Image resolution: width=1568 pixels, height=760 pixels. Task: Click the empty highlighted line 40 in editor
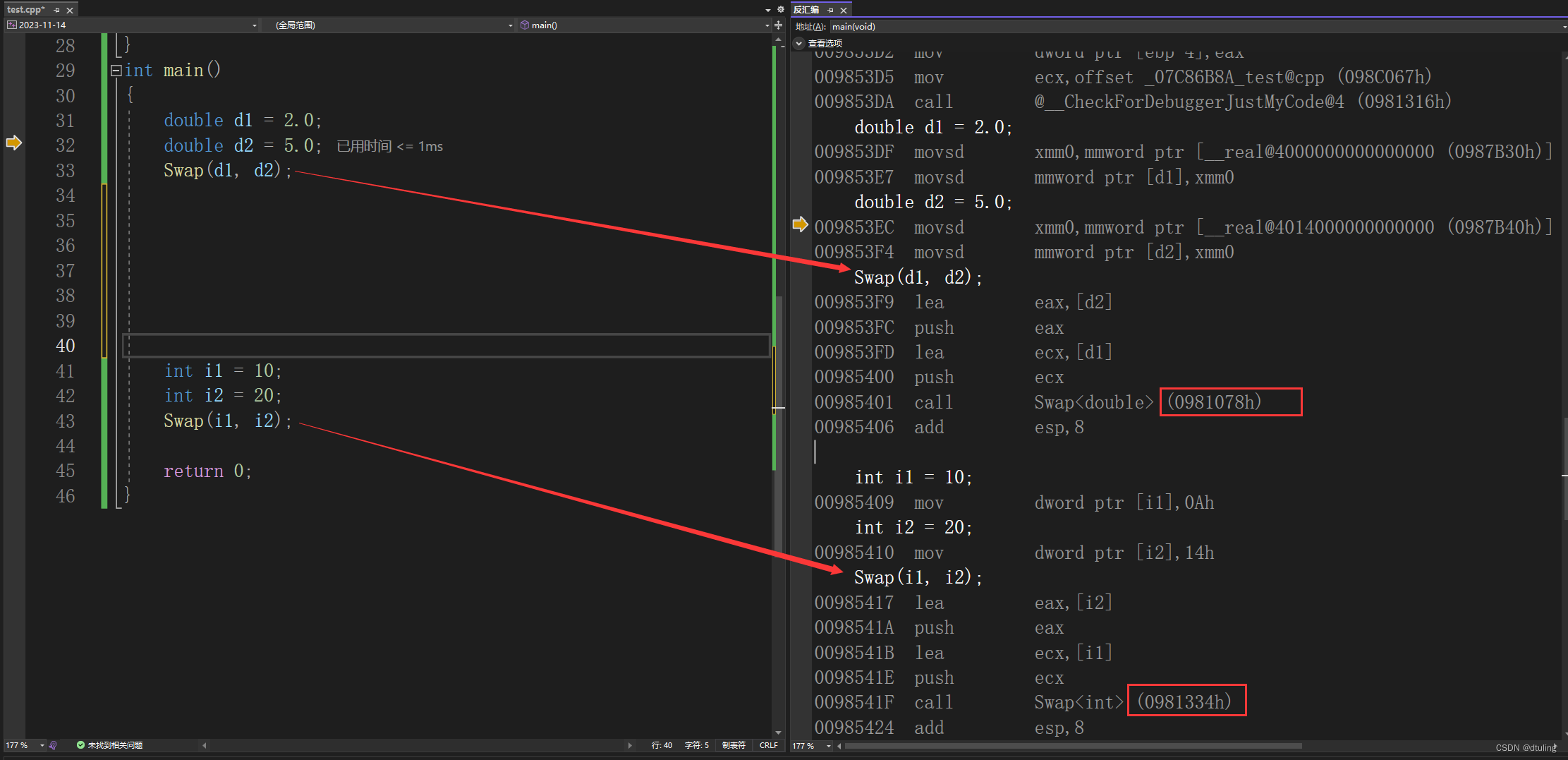point(446,346)
